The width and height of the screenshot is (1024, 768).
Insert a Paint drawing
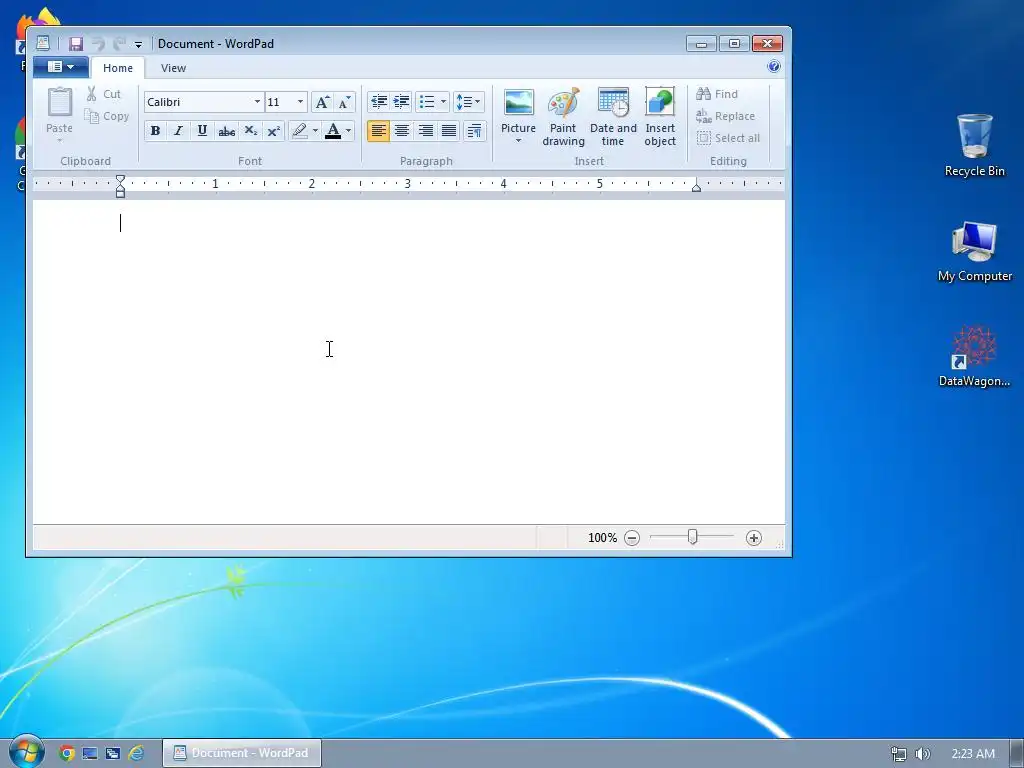point(563,117)
